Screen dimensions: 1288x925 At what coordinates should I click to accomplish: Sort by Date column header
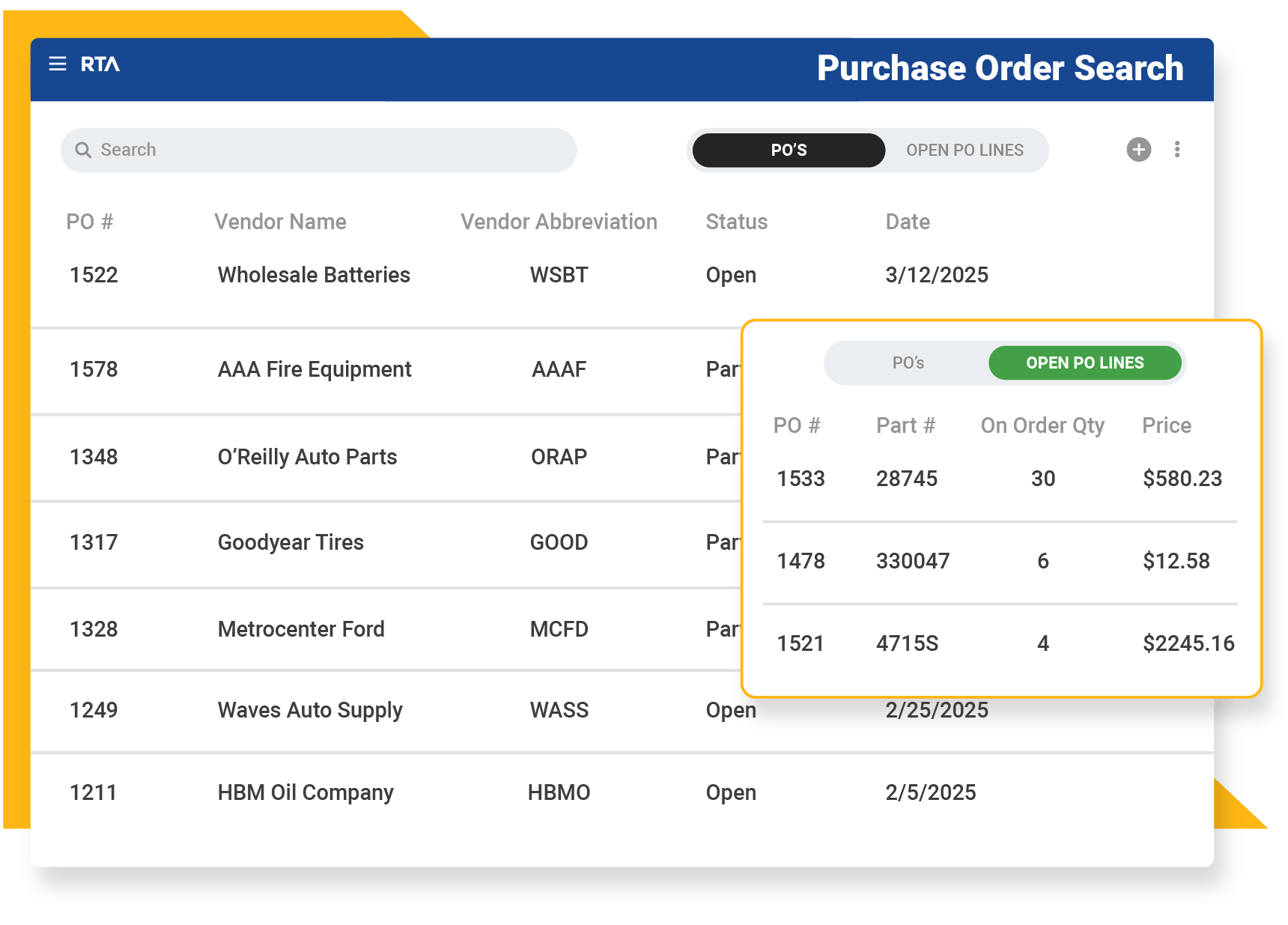pyautogui.click(x=908, y=222)
